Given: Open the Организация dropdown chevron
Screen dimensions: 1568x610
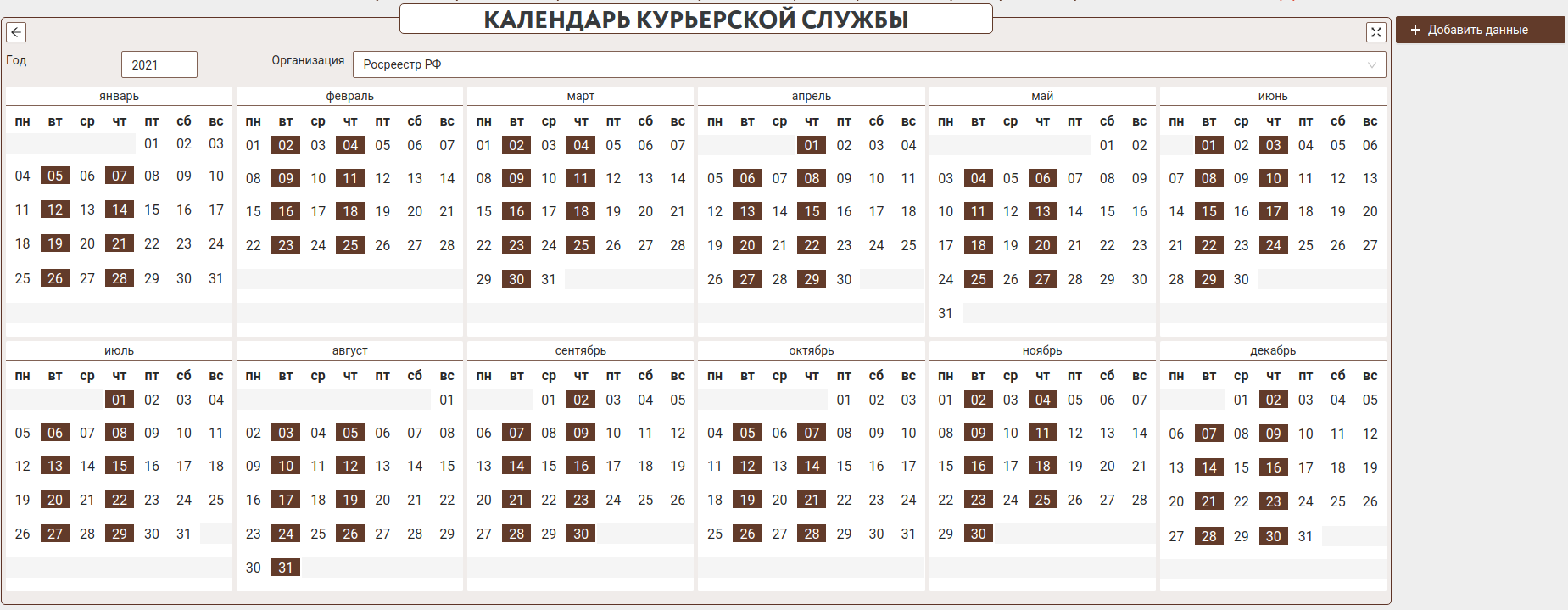Looking at the screenshot, I should coord(1371,64).
